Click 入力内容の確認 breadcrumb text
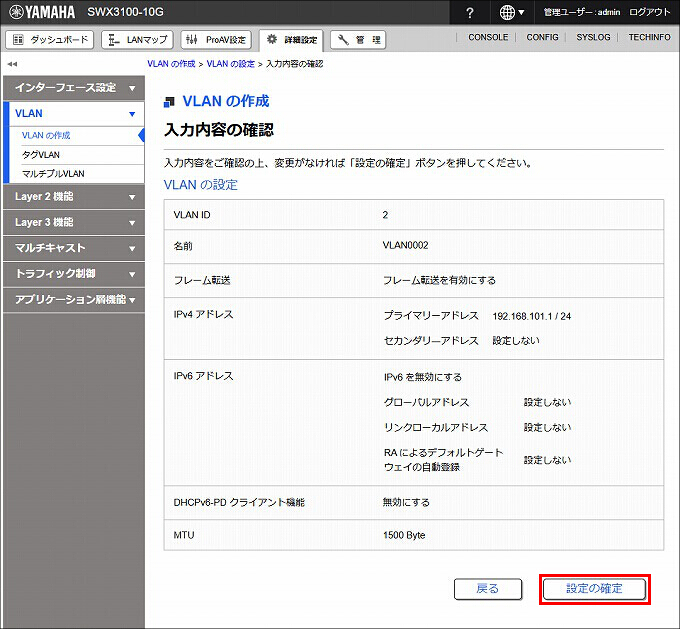The height and width of the screenshot is (629, 680). coord(294,64)
